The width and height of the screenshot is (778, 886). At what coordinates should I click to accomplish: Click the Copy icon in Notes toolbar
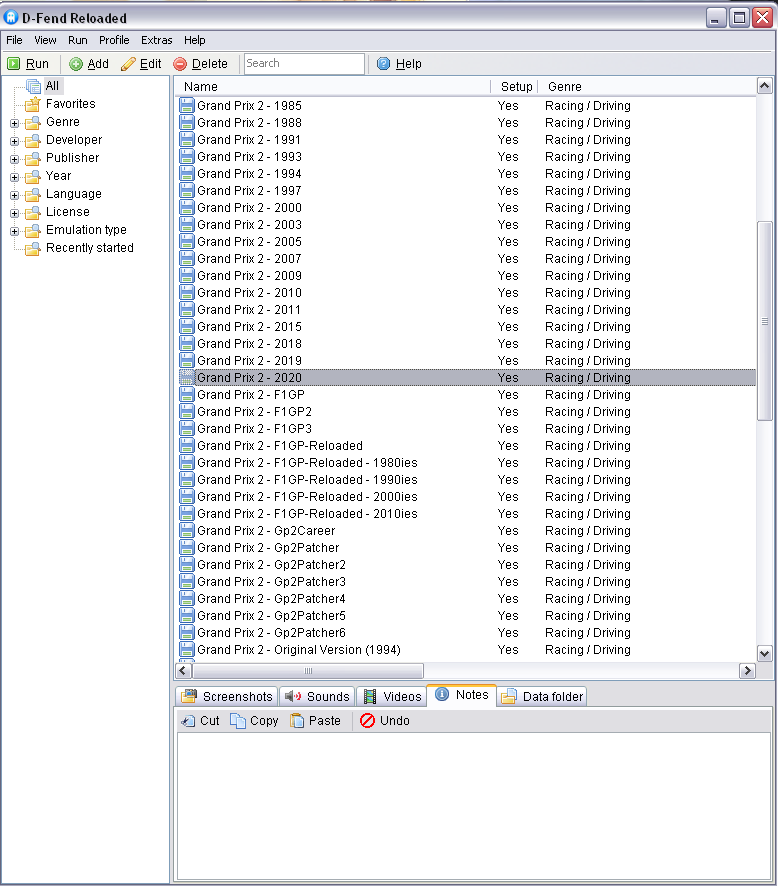point(238,721)
